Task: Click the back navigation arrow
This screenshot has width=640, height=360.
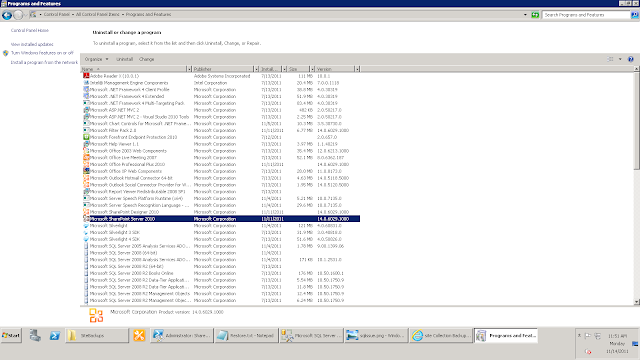Action: 7,15
